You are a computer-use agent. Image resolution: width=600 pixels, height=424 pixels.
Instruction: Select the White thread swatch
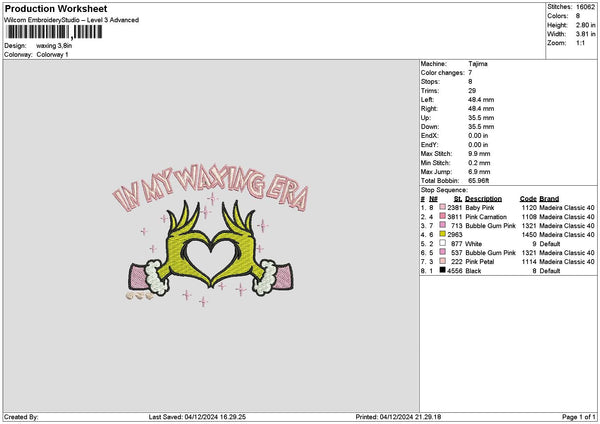[442, 243]
